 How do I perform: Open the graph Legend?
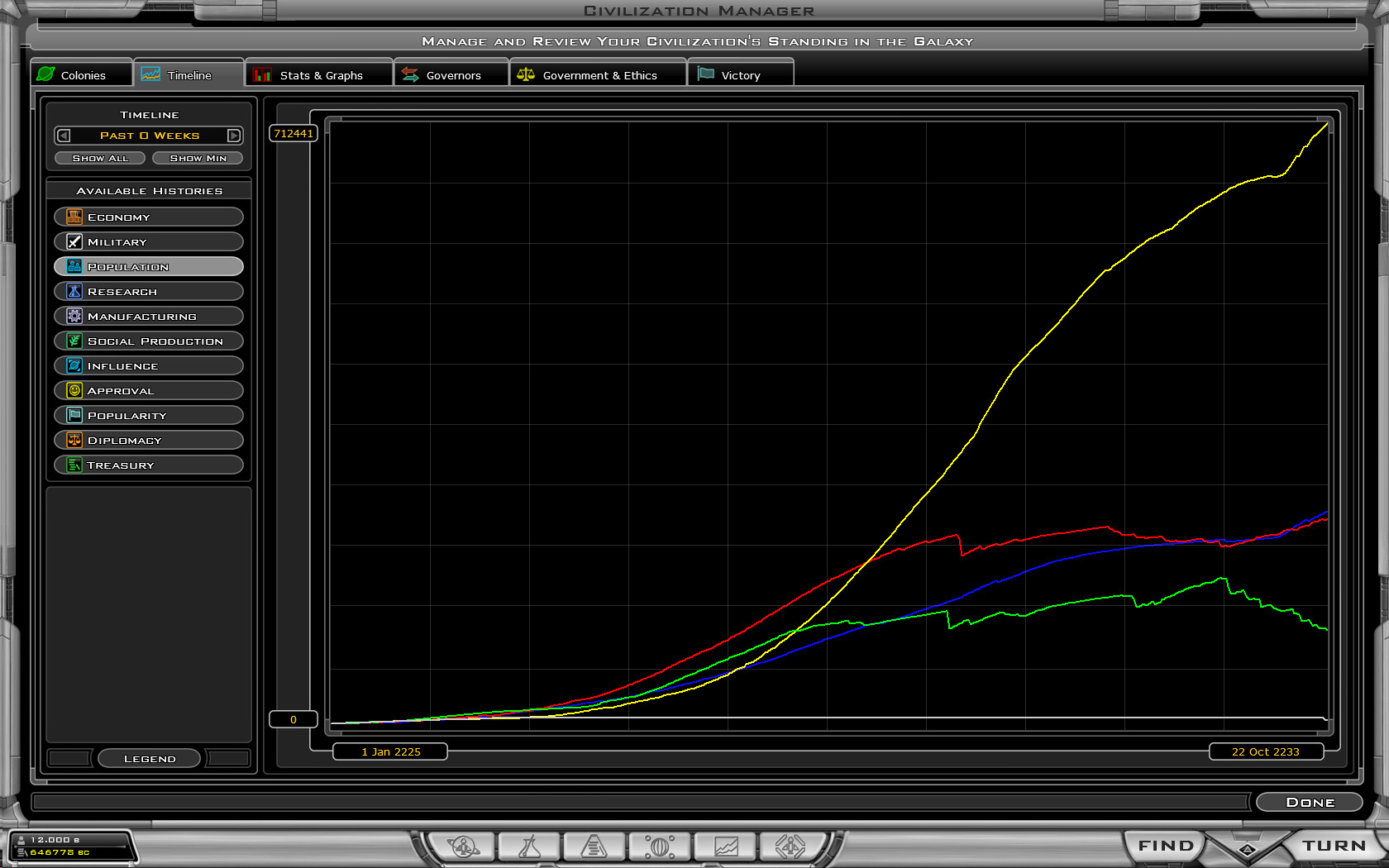[x=149, y=758]
